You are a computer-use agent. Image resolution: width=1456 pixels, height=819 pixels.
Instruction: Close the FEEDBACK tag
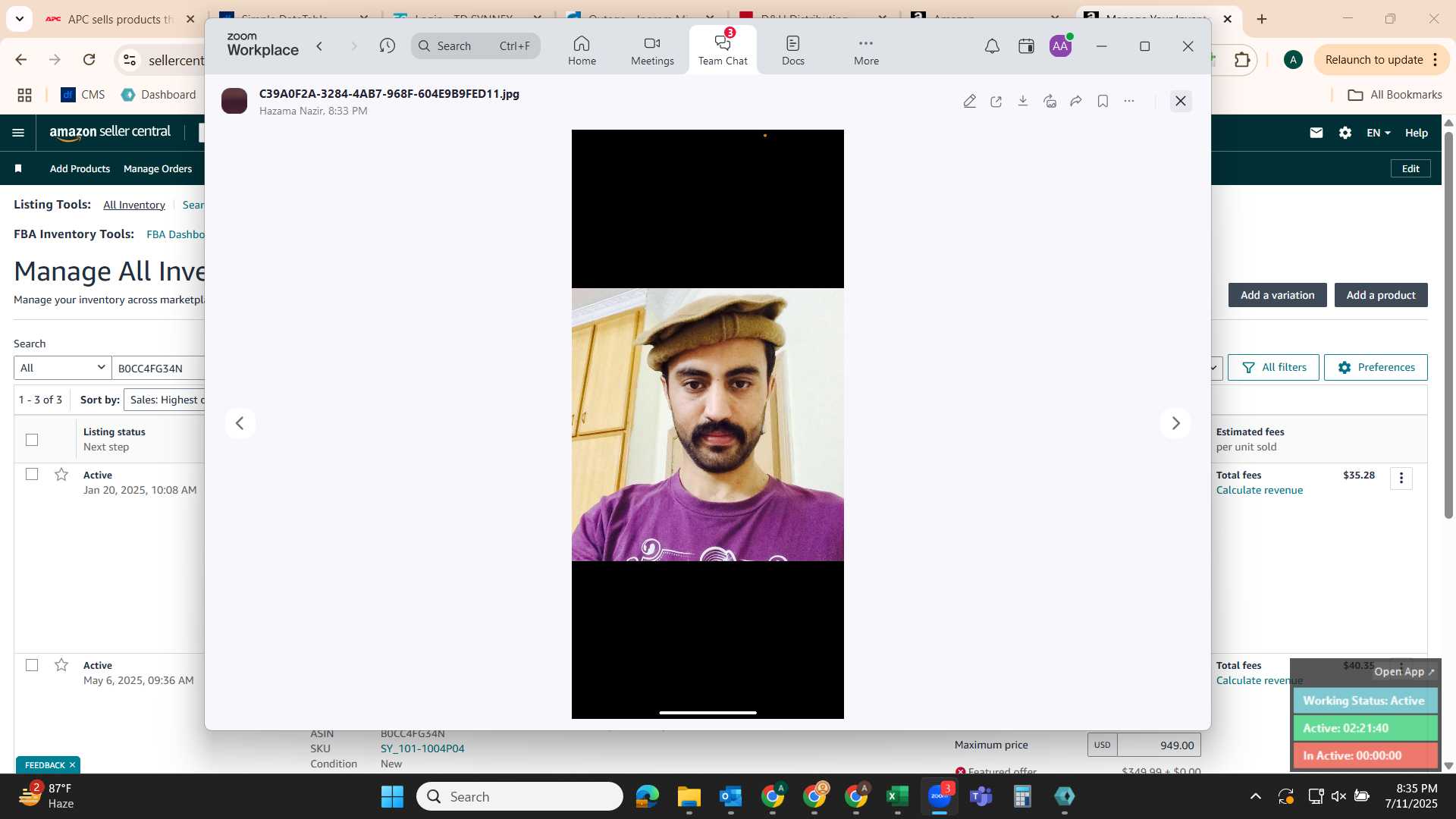(72, 765)
